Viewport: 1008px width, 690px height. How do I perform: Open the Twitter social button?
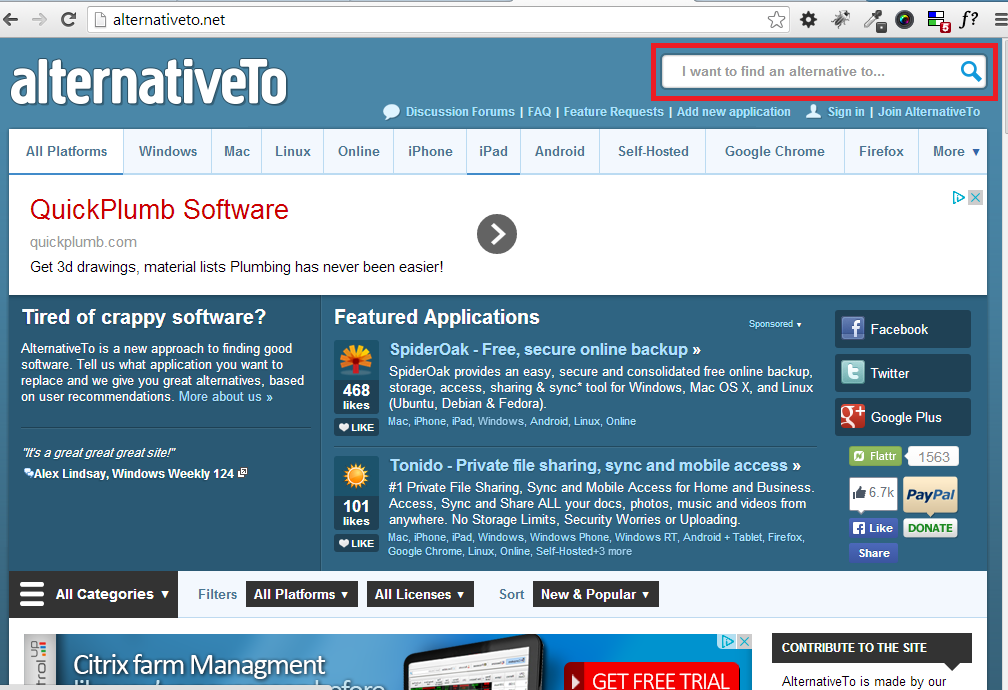tap(903, 373)
